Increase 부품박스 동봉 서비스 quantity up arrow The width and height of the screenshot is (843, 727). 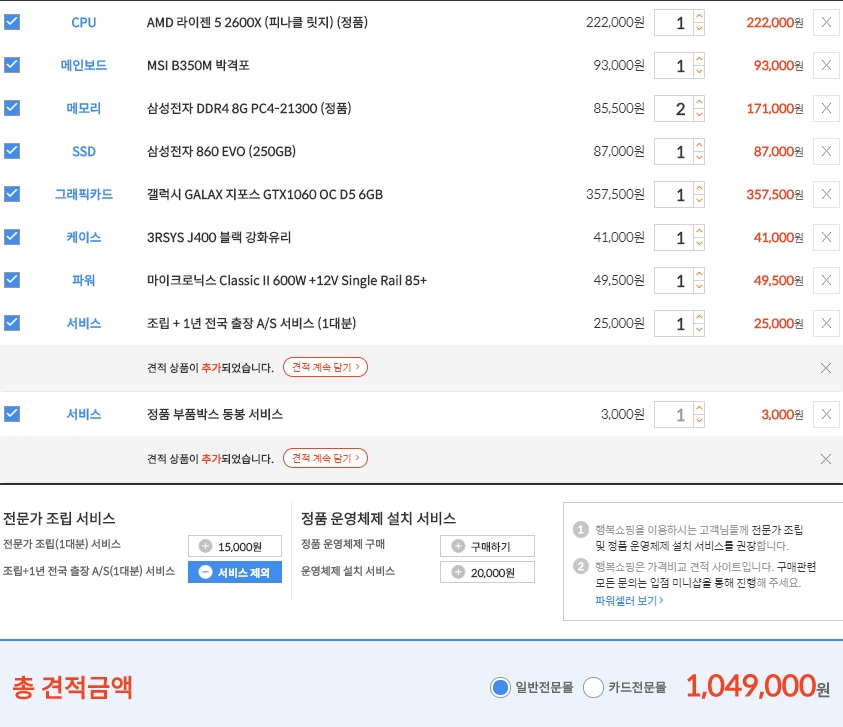[699, 408]
